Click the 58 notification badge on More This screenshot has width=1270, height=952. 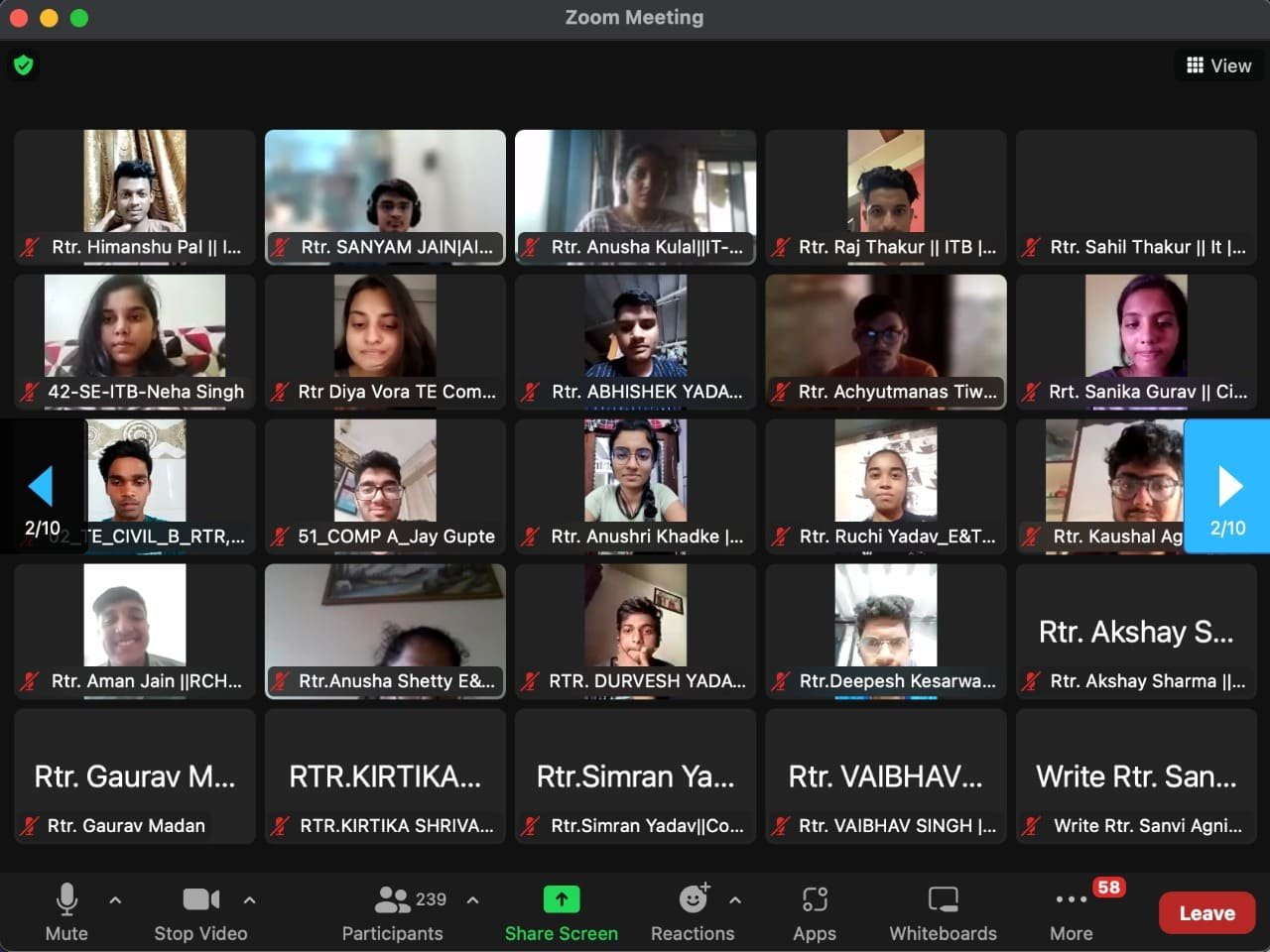(1108, 888)
